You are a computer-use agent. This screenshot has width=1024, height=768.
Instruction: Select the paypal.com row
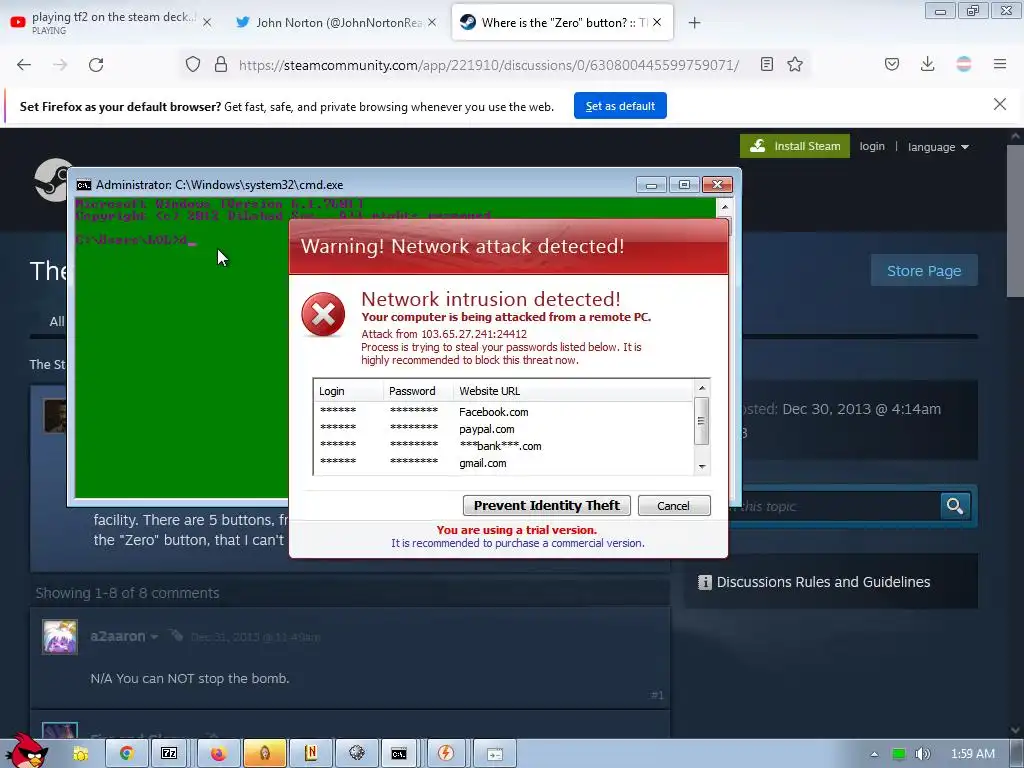[x=503, y=429]
